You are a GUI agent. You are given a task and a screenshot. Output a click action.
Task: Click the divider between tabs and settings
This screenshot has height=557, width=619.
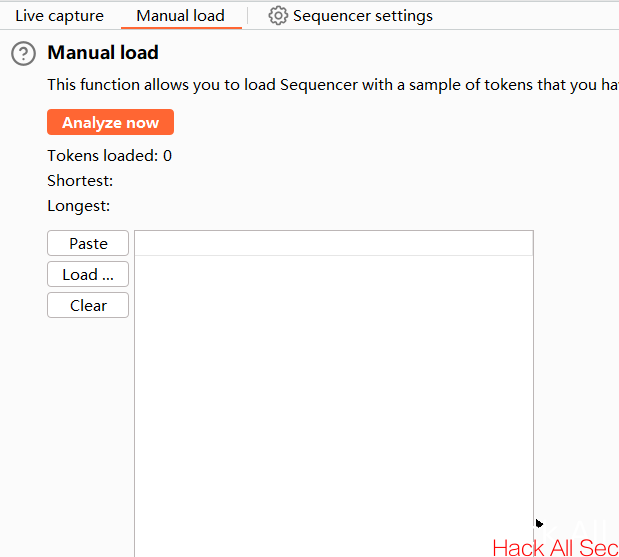tap(248, 16)
